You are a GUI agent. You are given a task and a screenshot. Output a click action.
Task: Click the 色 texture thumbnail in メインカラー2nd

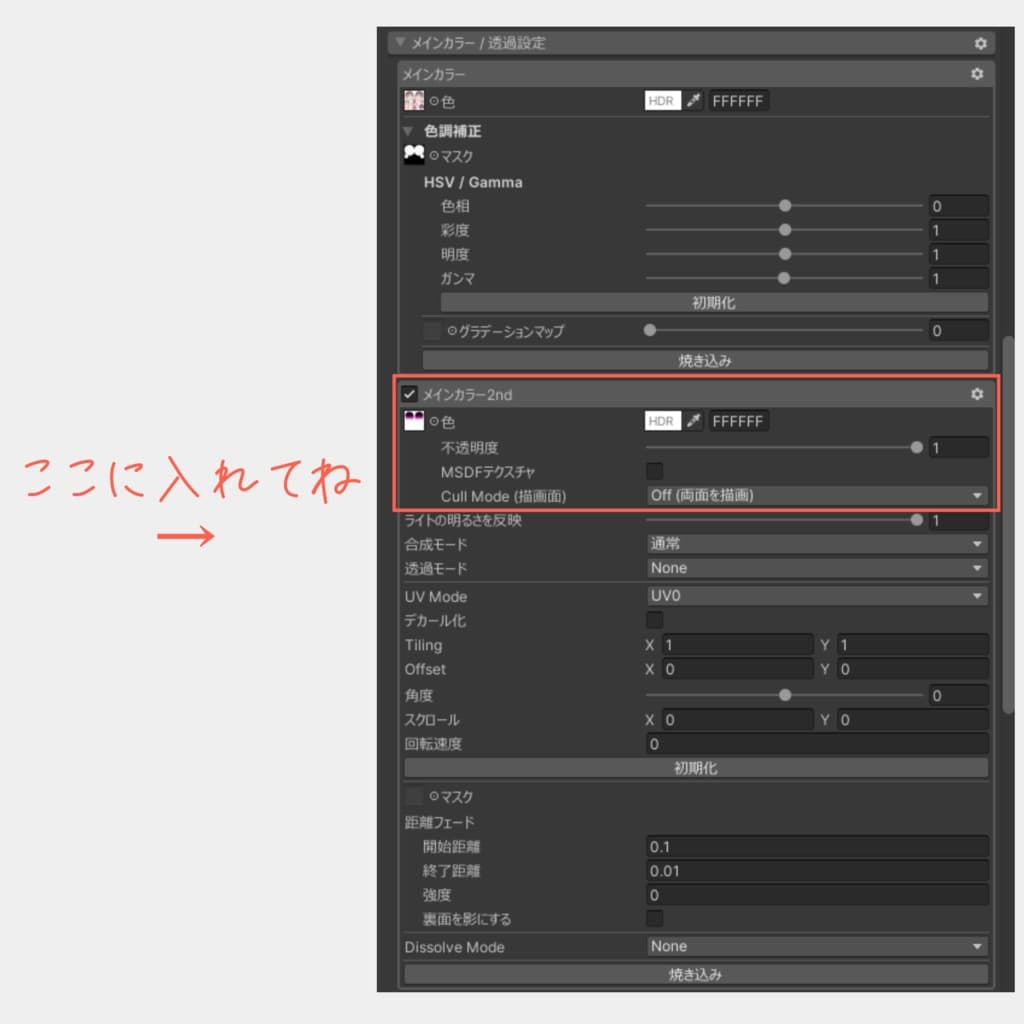tap(415, 421)
